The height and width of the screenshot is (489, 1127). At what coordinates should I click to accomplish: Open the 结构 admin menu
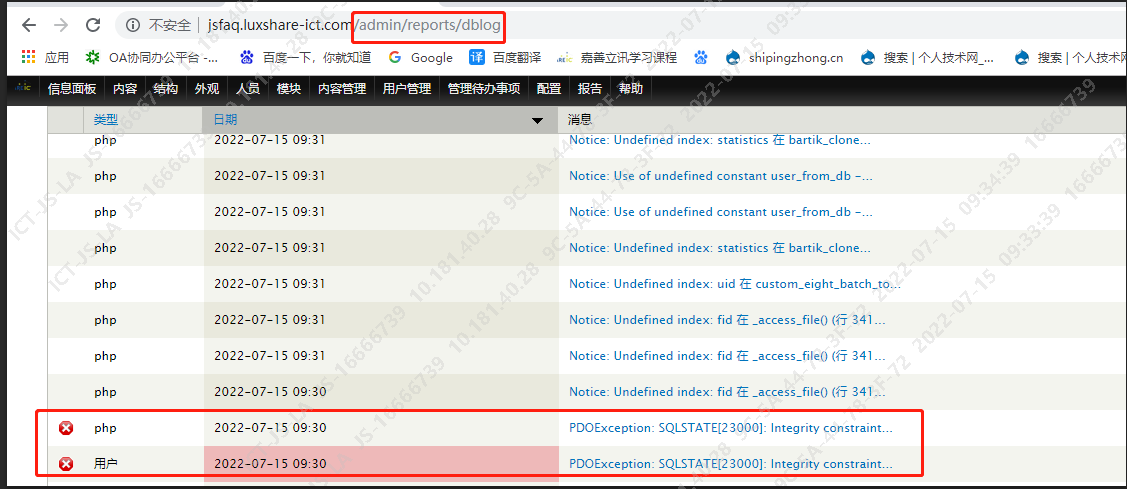coord(165,89)
